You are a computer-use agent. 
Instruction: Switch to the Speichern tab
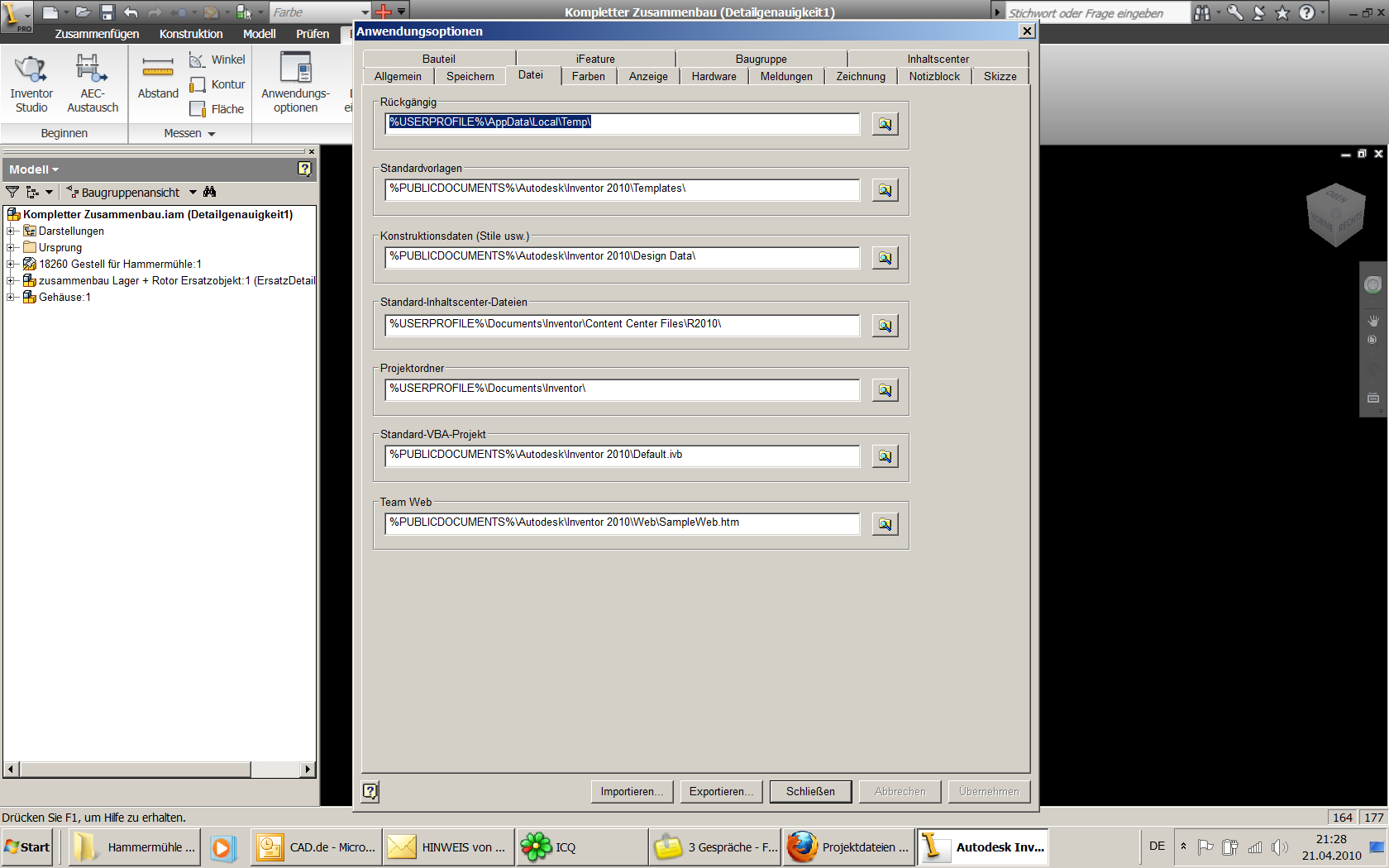470,76
